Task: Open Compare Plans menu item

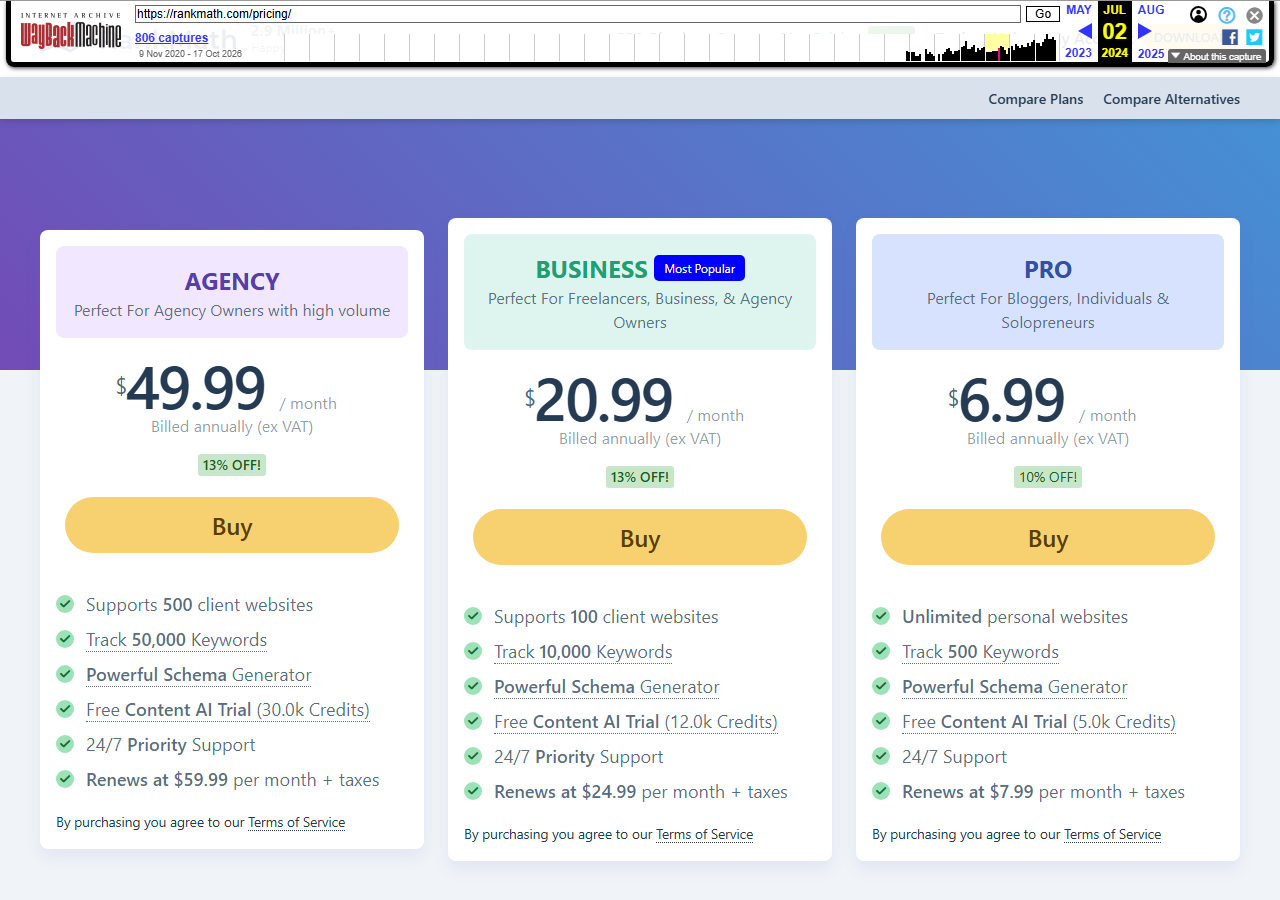Action: (x=1036, y=99)
